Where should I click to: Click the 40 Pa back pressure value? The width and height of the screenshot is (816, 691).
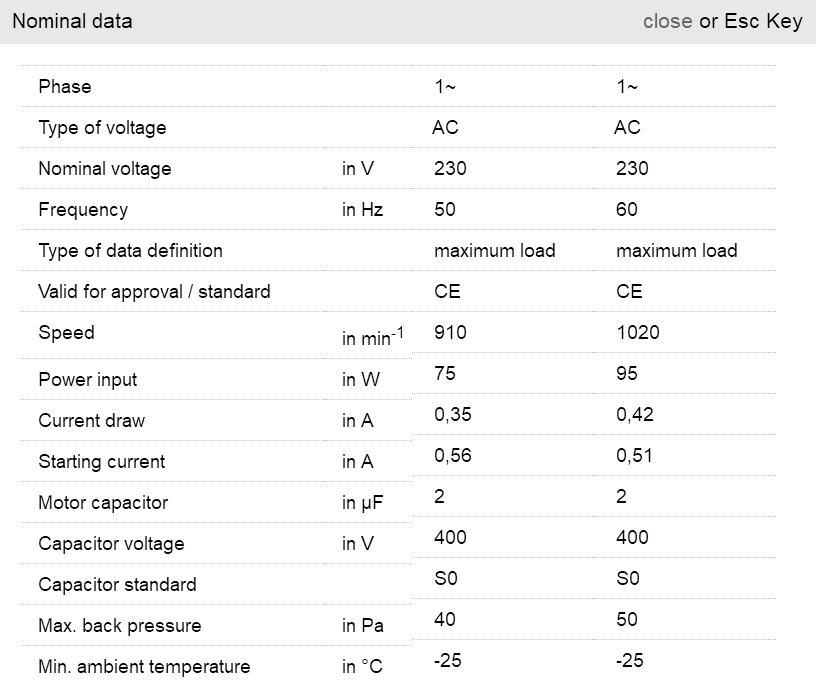tap(445, 619)
